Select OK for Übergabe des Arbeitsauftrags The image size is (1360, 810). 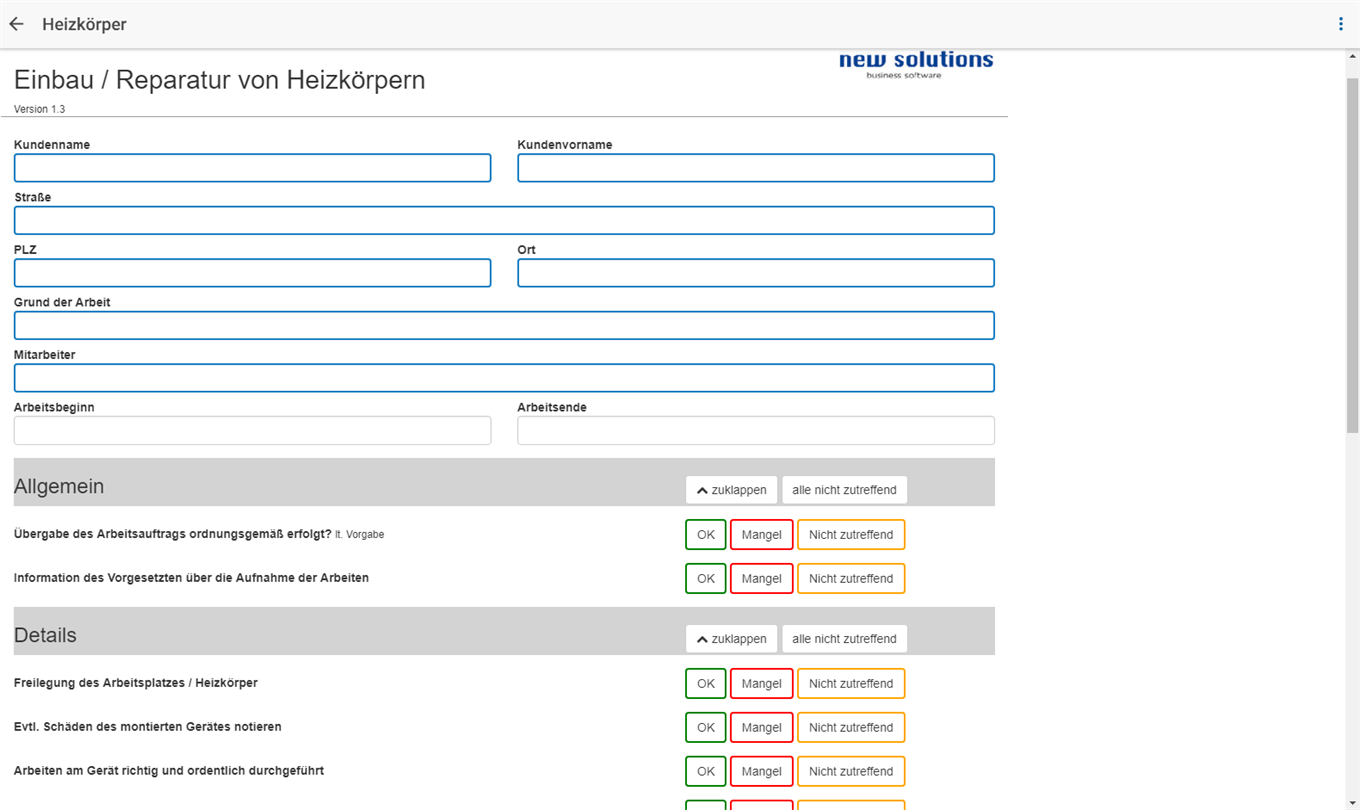(x=705, y=535)
